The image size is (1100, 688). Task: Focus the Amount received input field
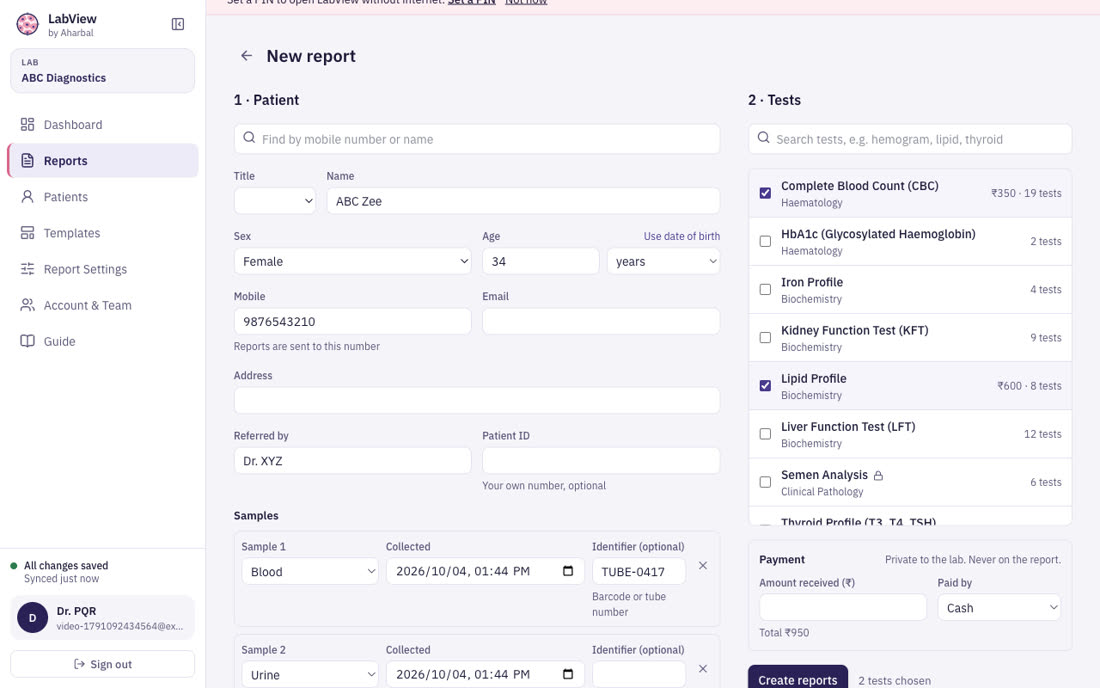pyautogui.click(x=843, y=607)
